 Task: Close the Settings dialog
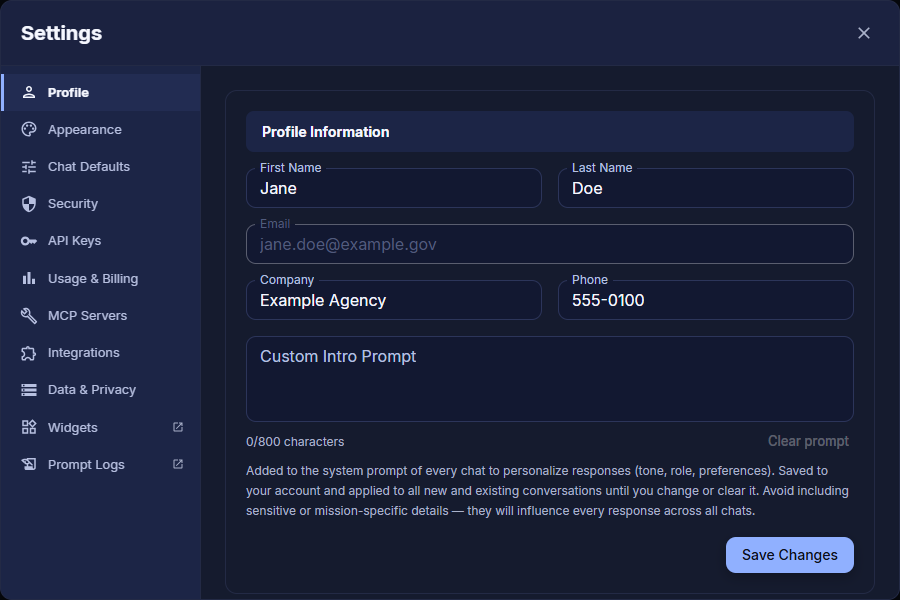tap(864, 33)
